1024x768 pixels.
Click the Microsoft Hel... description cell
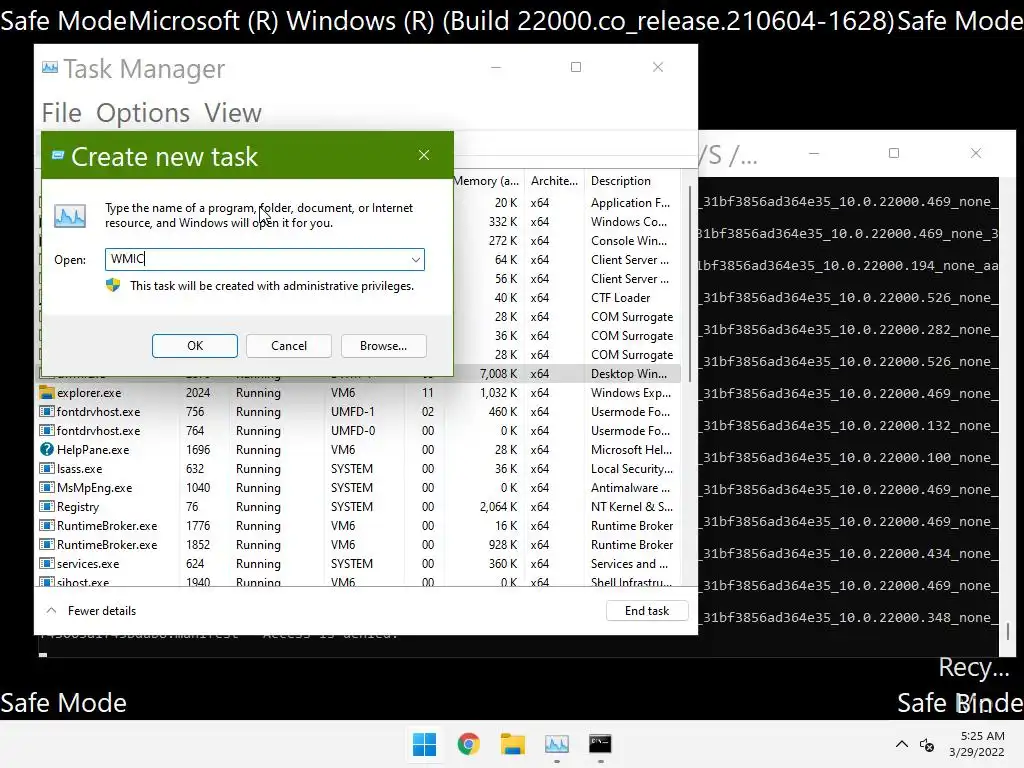[x=631, y=449]
